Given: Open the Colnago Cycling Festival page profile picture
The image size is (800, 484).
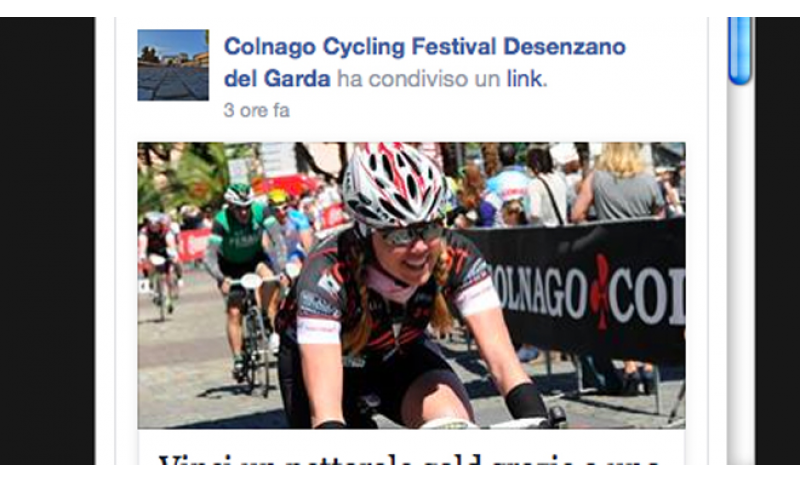Looking at the screenshot, I should pos(173,65).
